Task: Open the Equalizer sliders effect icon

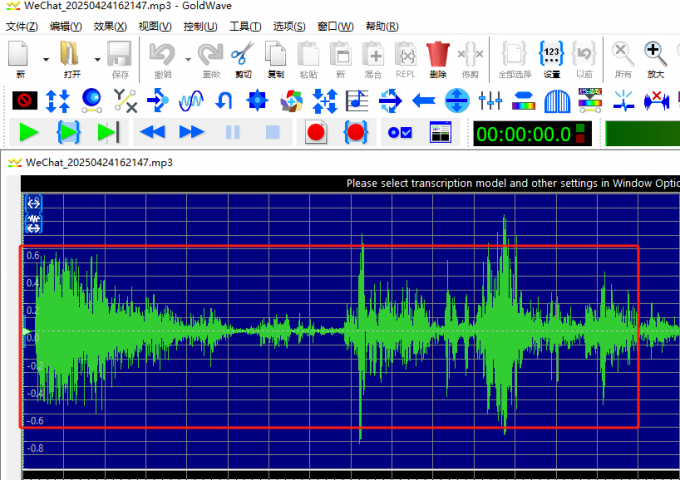Action: click(490, 100)
